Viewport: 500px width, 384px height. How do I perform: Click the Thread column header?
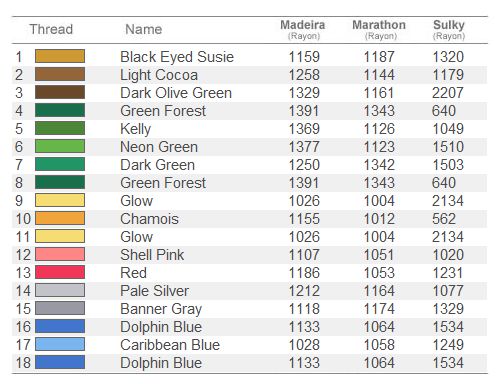pyautogui.click(x=51, y=29)
